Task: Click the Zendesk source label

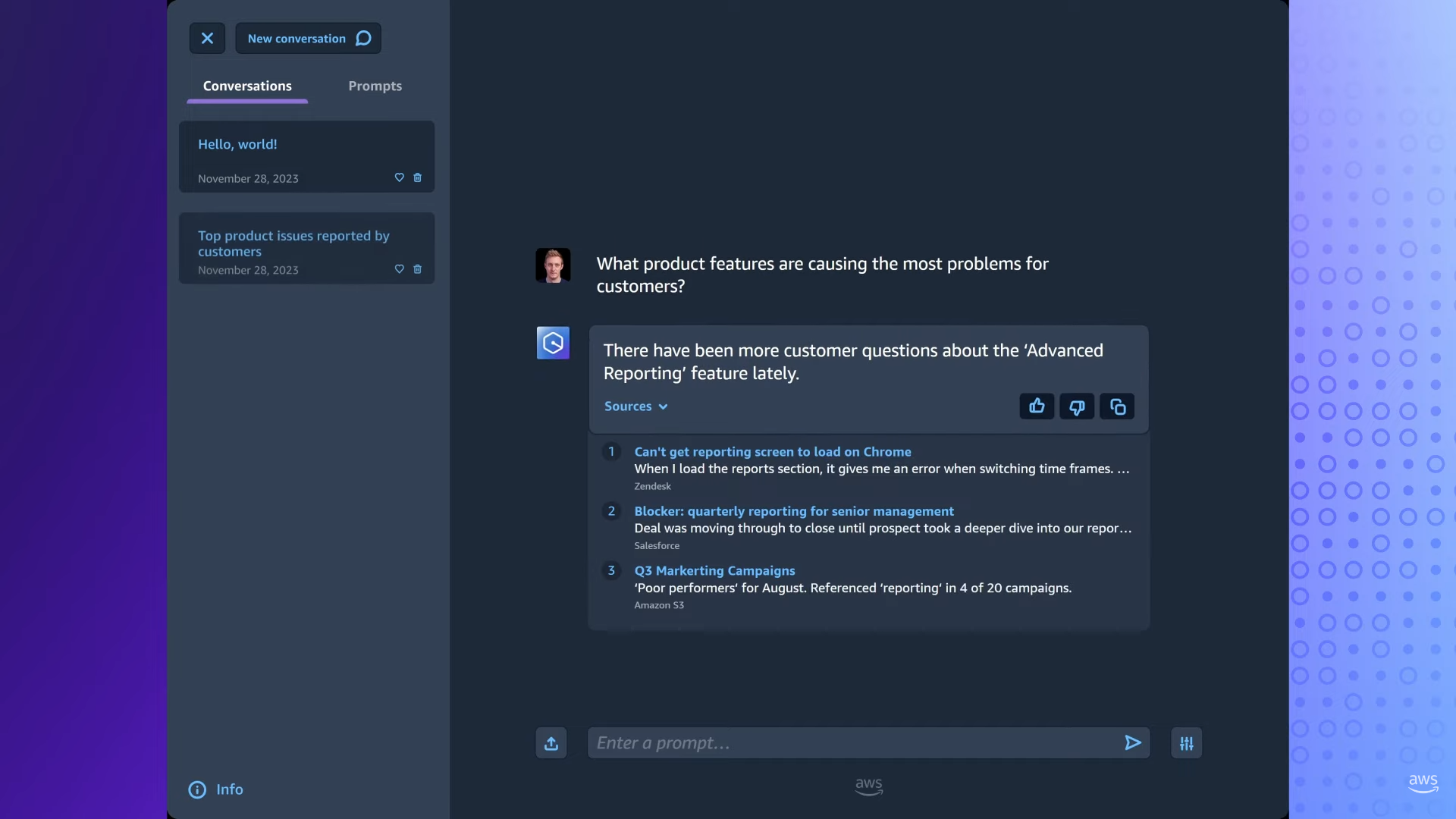Action: click(652, 486)
